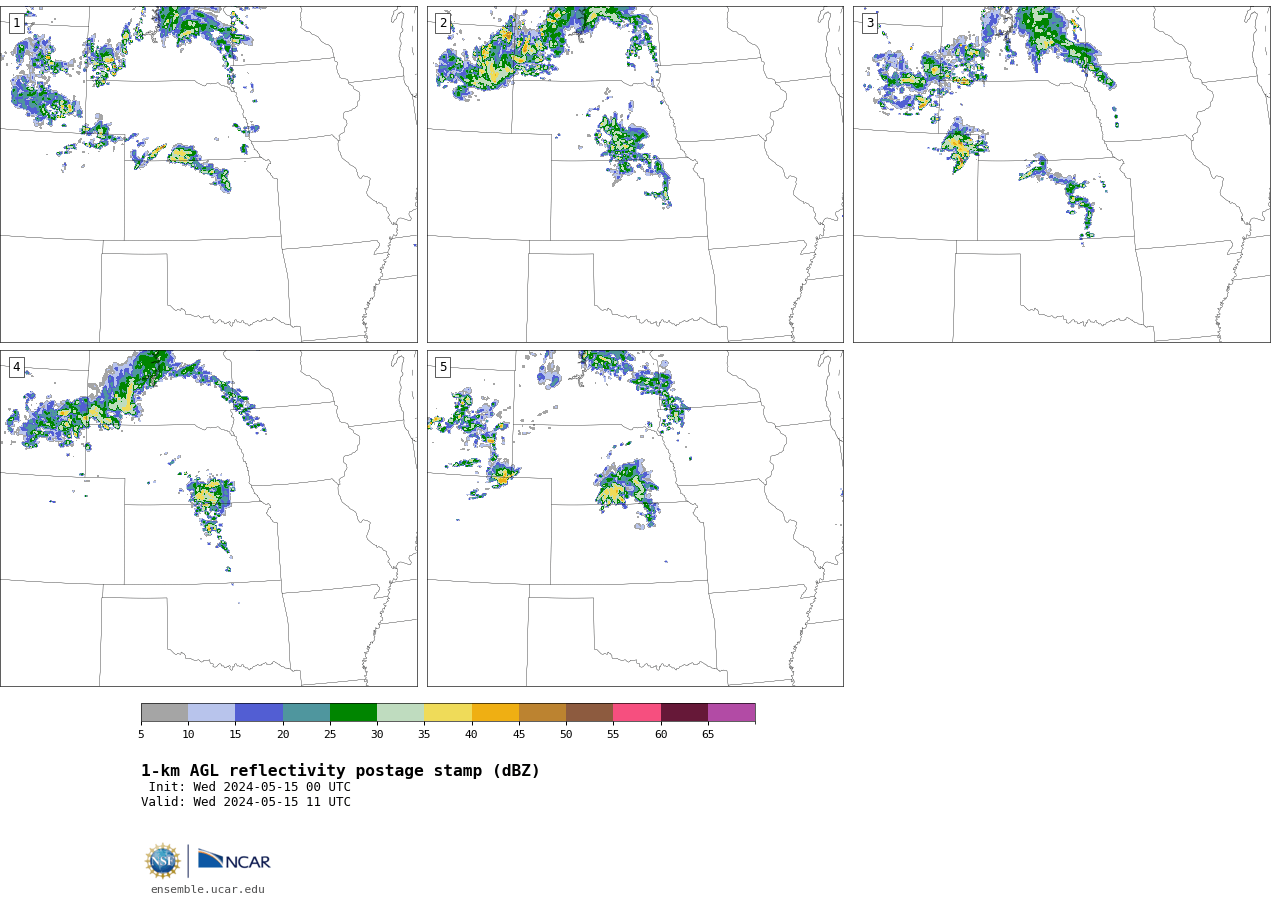Screen dimensions: 1280x901
Task: Select the pink 55-60 dBZ swatch
Action: click(637, 713)
